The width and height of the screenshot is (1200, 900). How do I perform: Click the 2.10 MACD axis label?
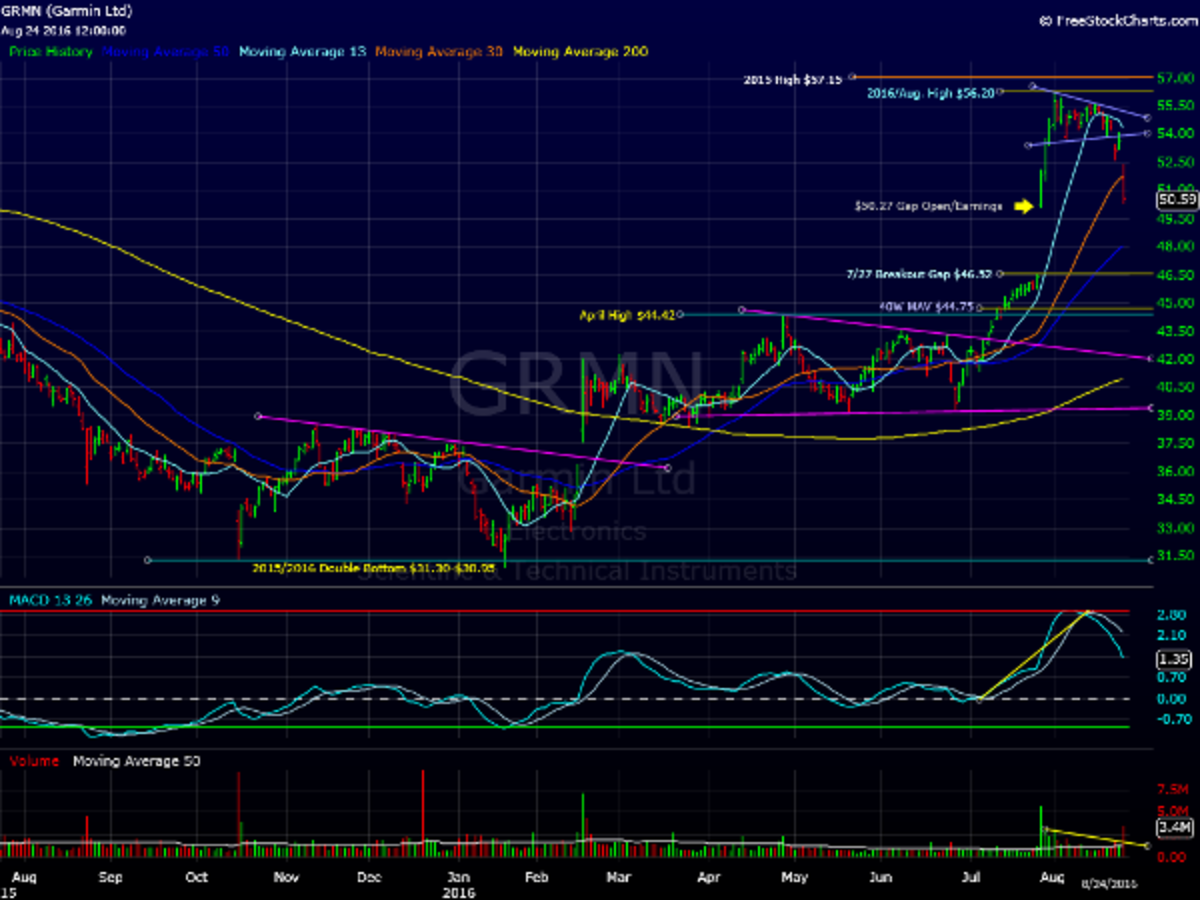point(1171,636)
